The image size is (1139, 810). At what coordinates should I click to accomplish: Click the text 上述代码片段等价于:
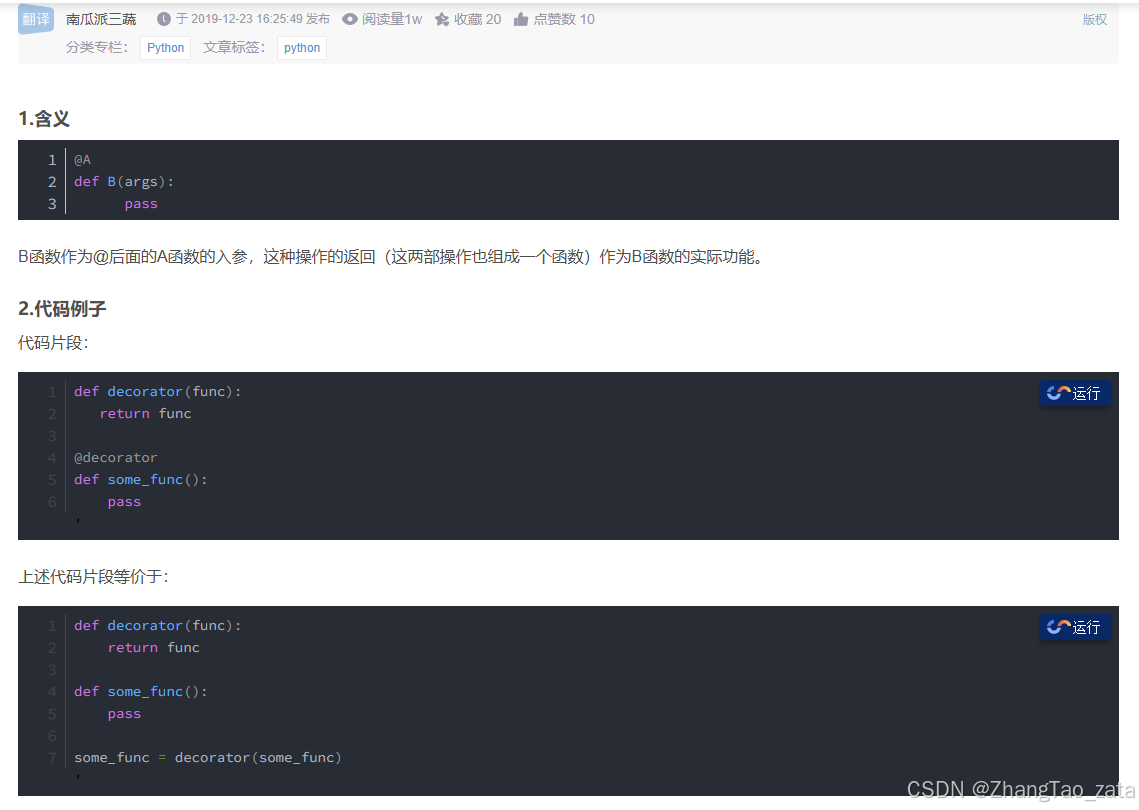(x=94, y=577)
